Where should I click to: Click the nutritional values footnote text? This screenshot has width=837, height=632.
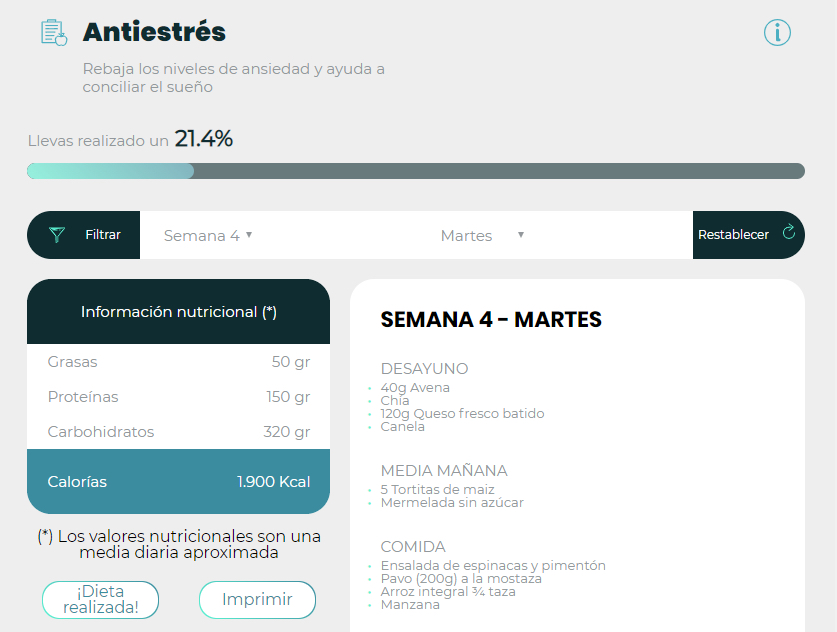tap(179, 544)
